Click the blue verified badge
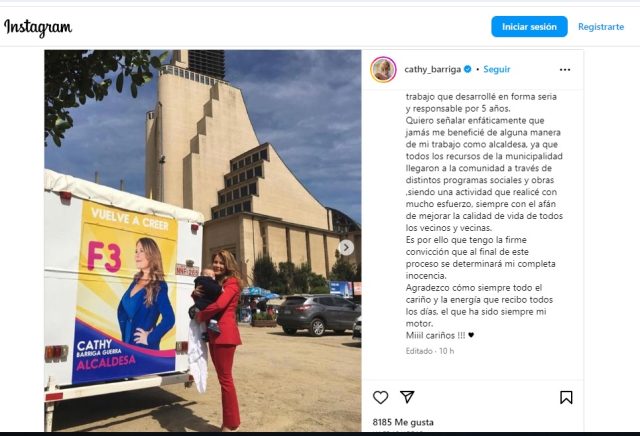The height and width of the screenshot is (436, 640). click(468, 69)
